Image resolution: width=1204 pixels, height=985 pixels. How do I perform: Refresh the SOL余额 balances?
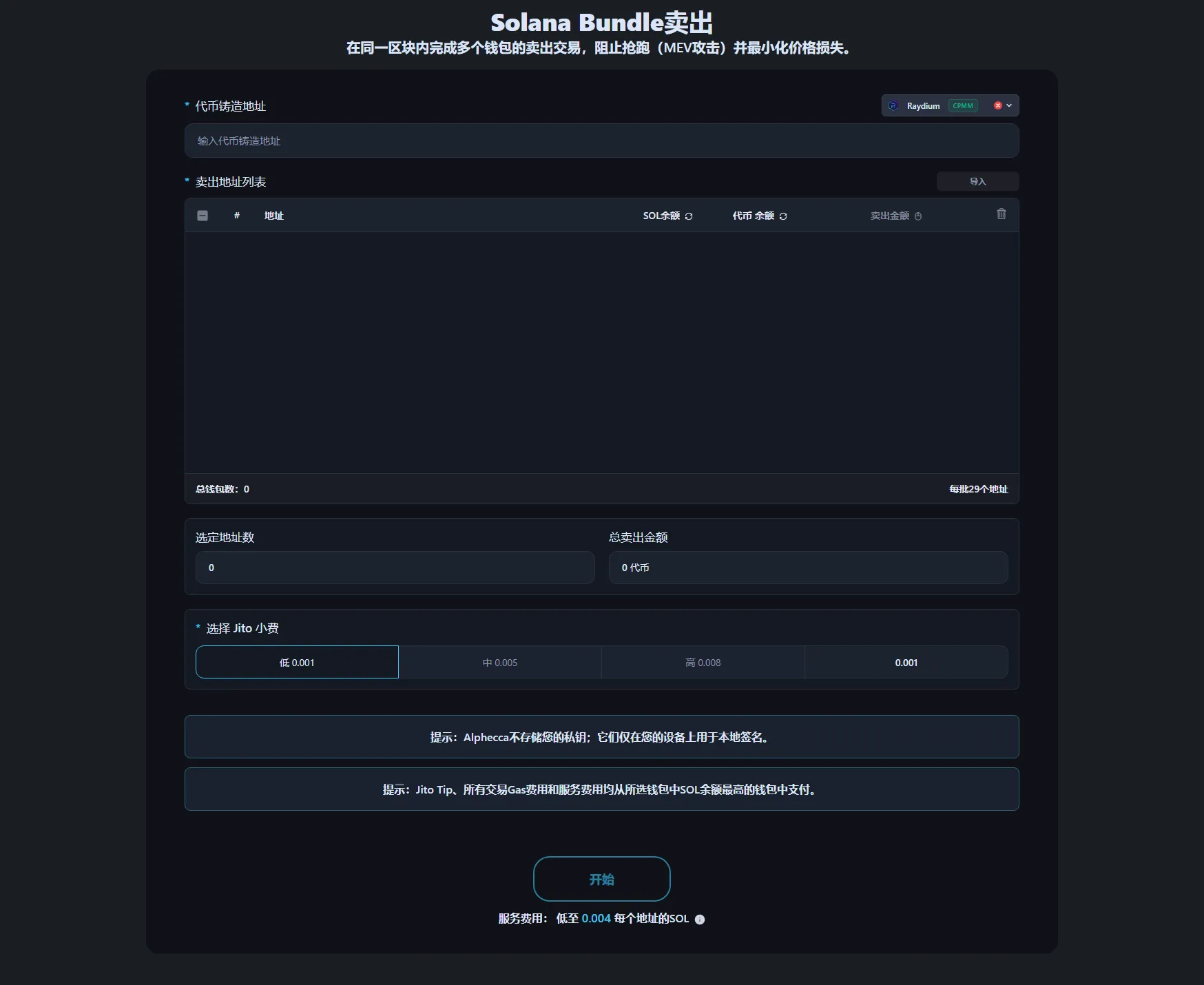coord(688,216)
